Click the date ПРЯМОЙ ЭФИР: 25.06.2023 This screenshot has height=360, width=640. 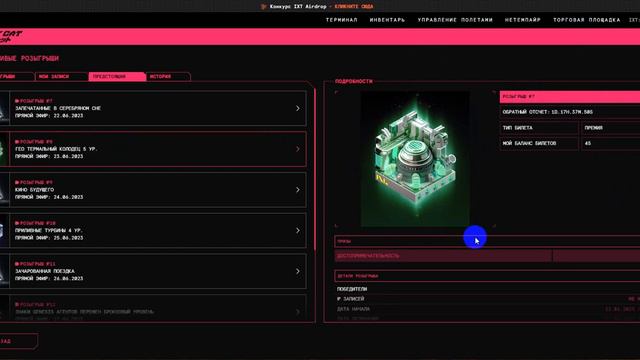[49, 238]
